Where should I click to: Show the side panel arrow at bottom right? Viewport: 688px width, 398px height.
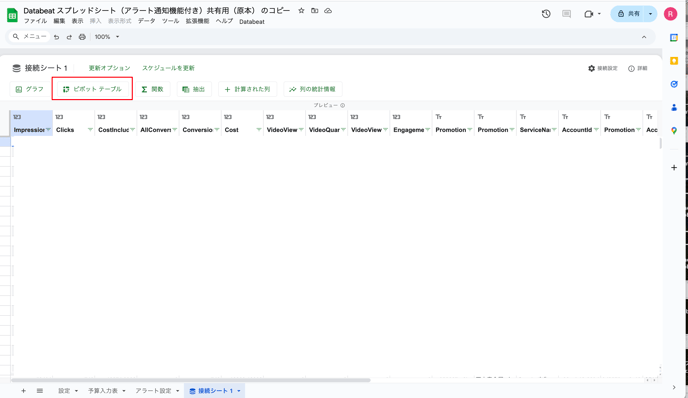click(x=674, y=387)
